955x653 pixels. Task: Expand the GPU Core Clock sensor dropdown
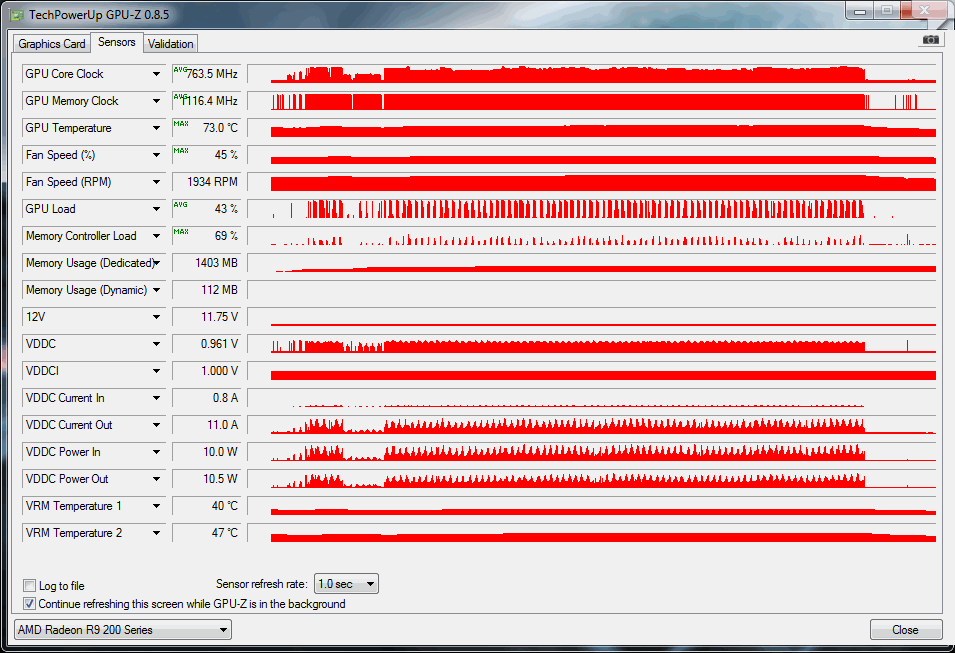point(157,74)
